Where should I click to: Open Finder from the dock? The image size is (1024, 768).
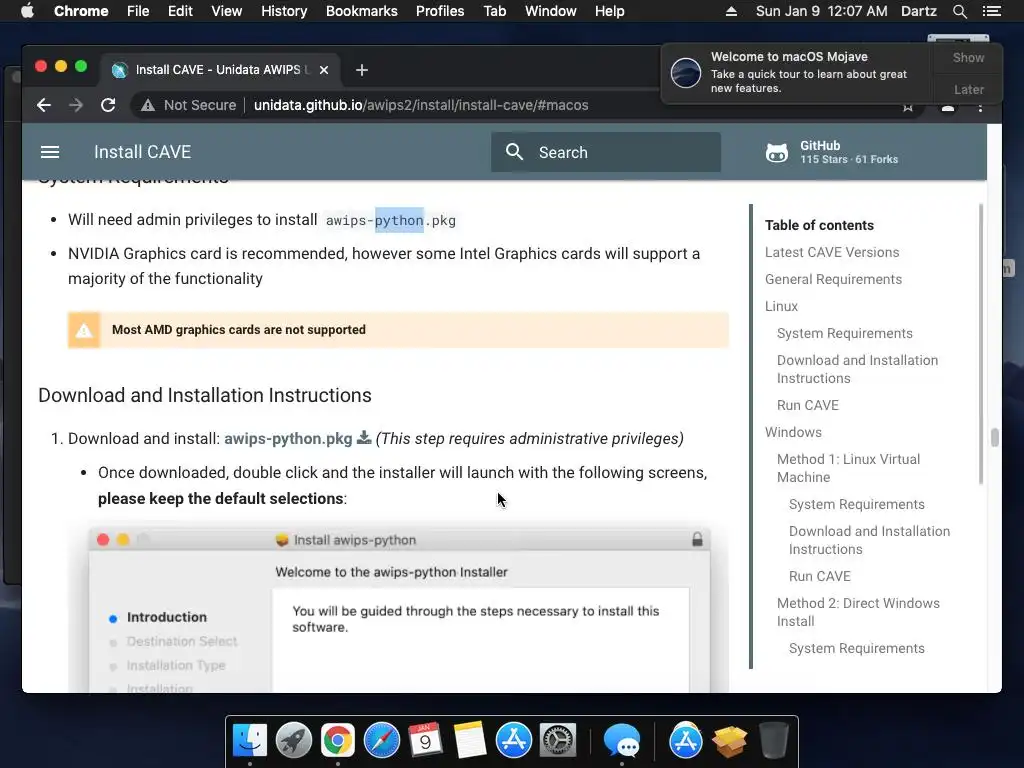click(250, 740)
